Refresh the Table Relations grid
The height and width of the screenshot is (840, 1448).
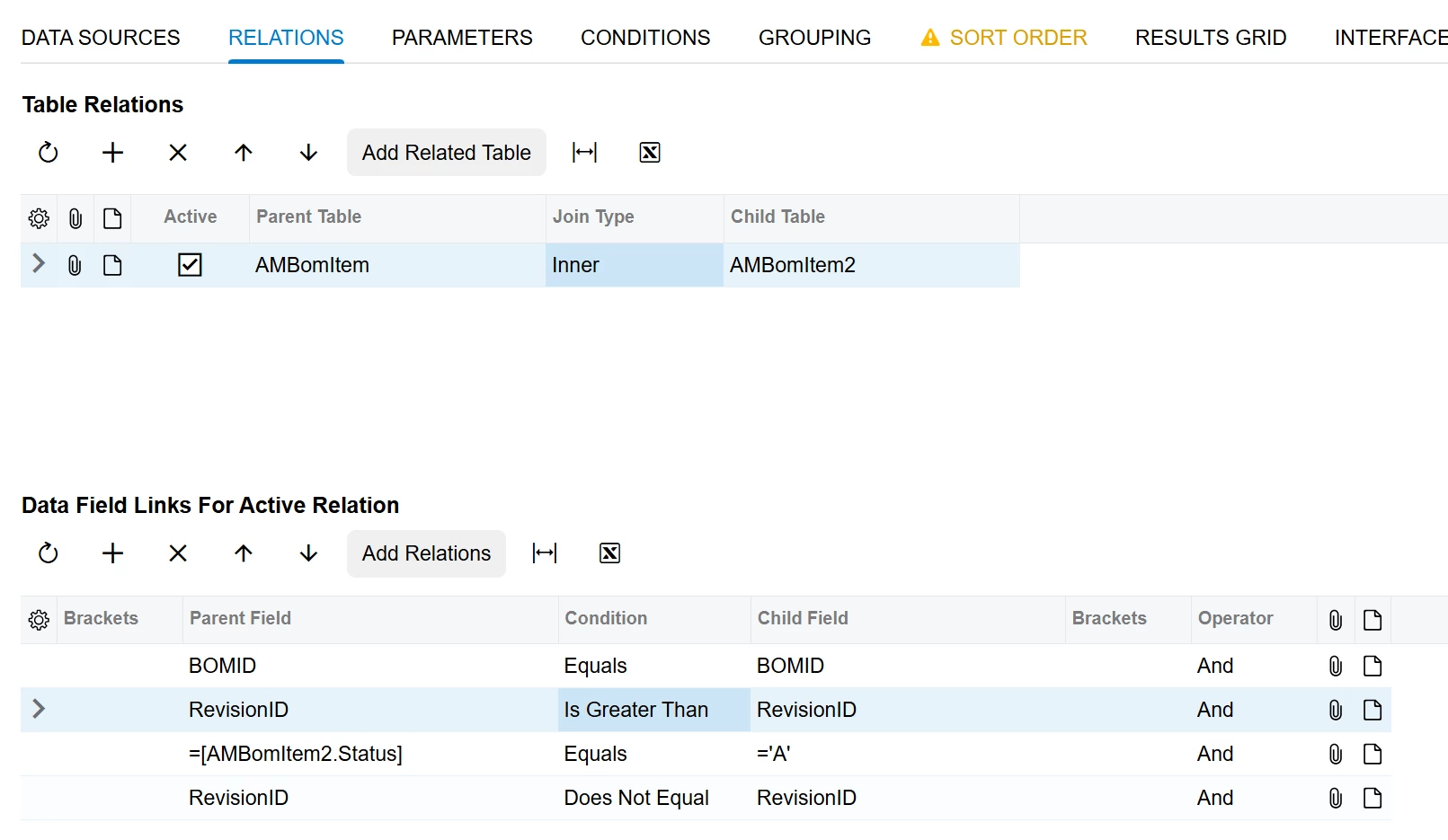tap(49, 153)
